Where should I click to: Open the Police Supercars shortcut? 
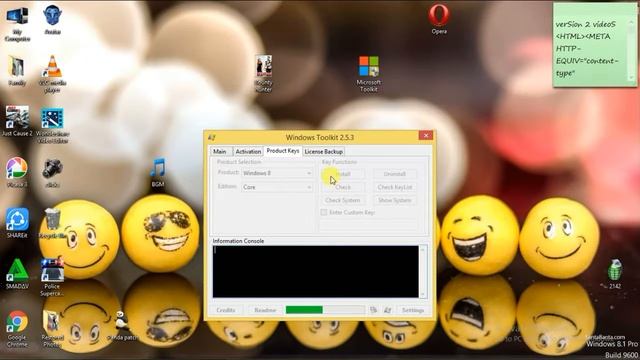tap(52, 277)
